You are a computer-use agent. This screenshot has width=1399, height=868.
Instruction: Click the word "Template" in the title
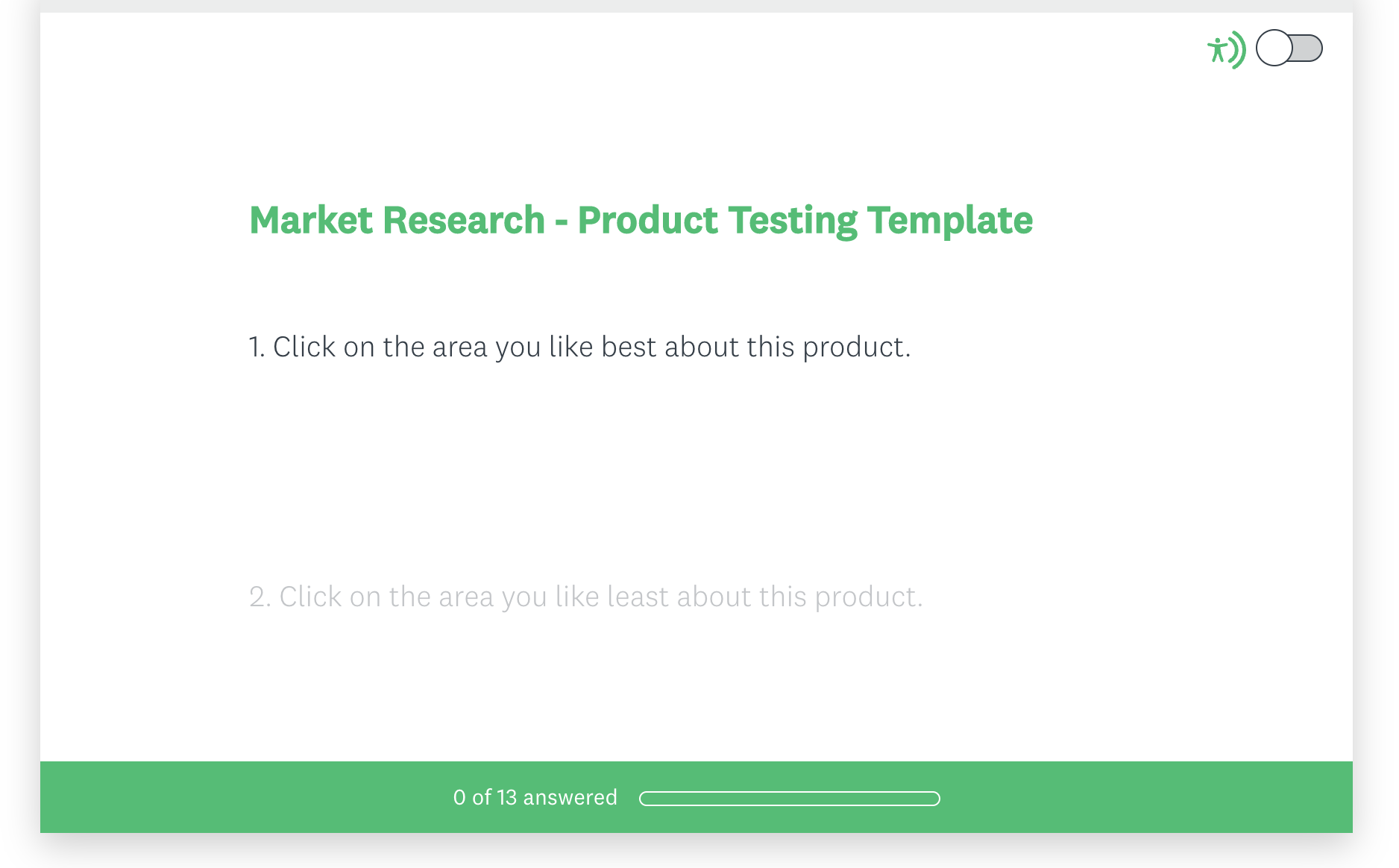(x=950, y=221)
